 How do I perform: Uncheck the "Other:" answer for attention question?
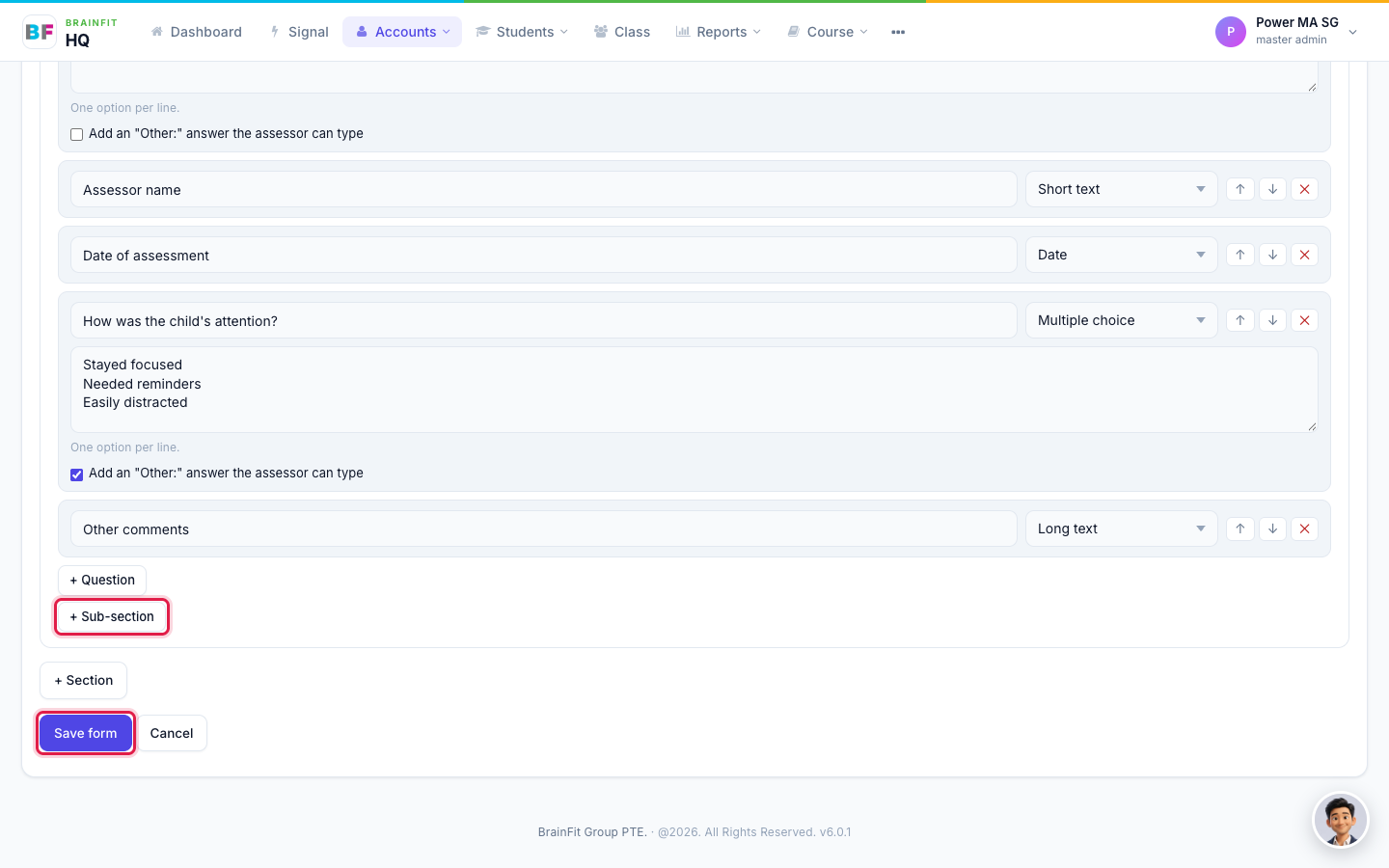point(77,475)
